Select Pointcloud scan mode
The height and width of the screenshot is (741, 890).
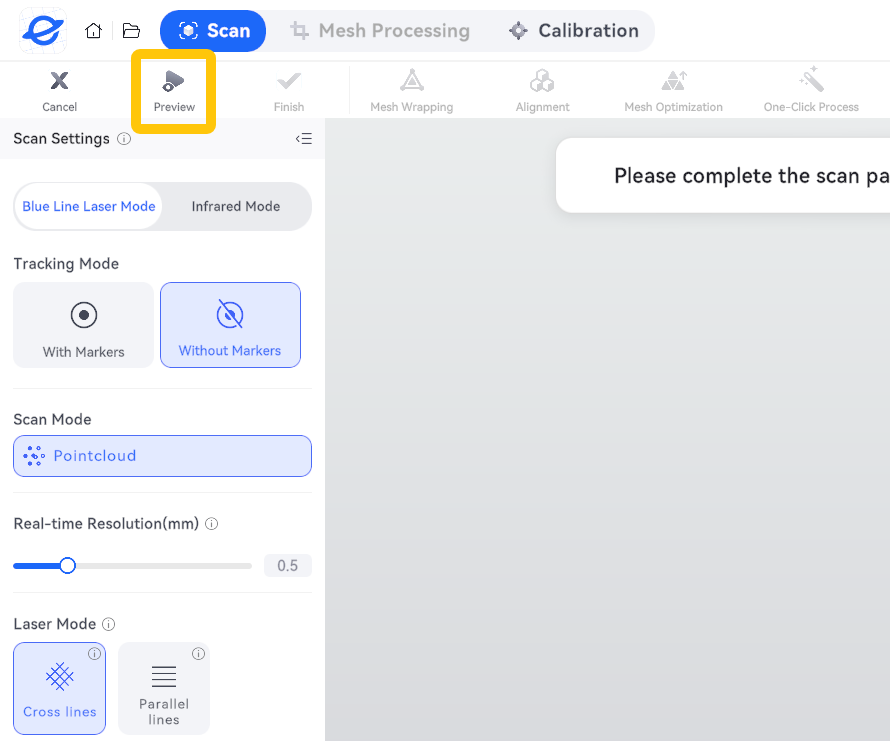[162, 456]
